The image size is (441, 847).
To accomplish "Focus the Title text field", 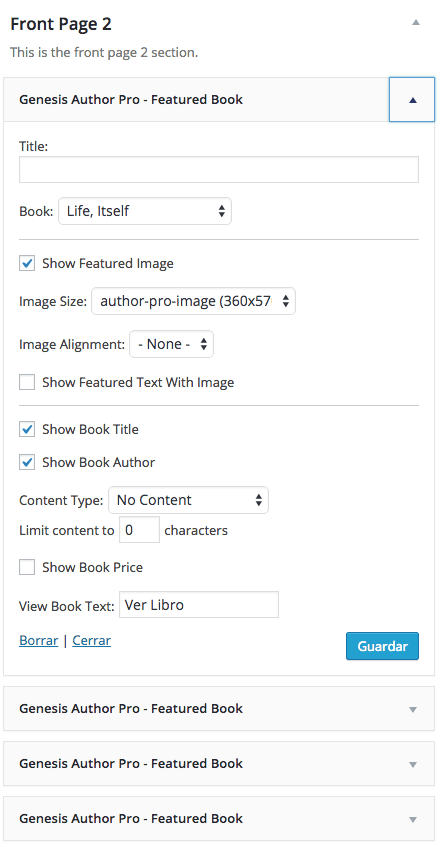I will 219,170.
